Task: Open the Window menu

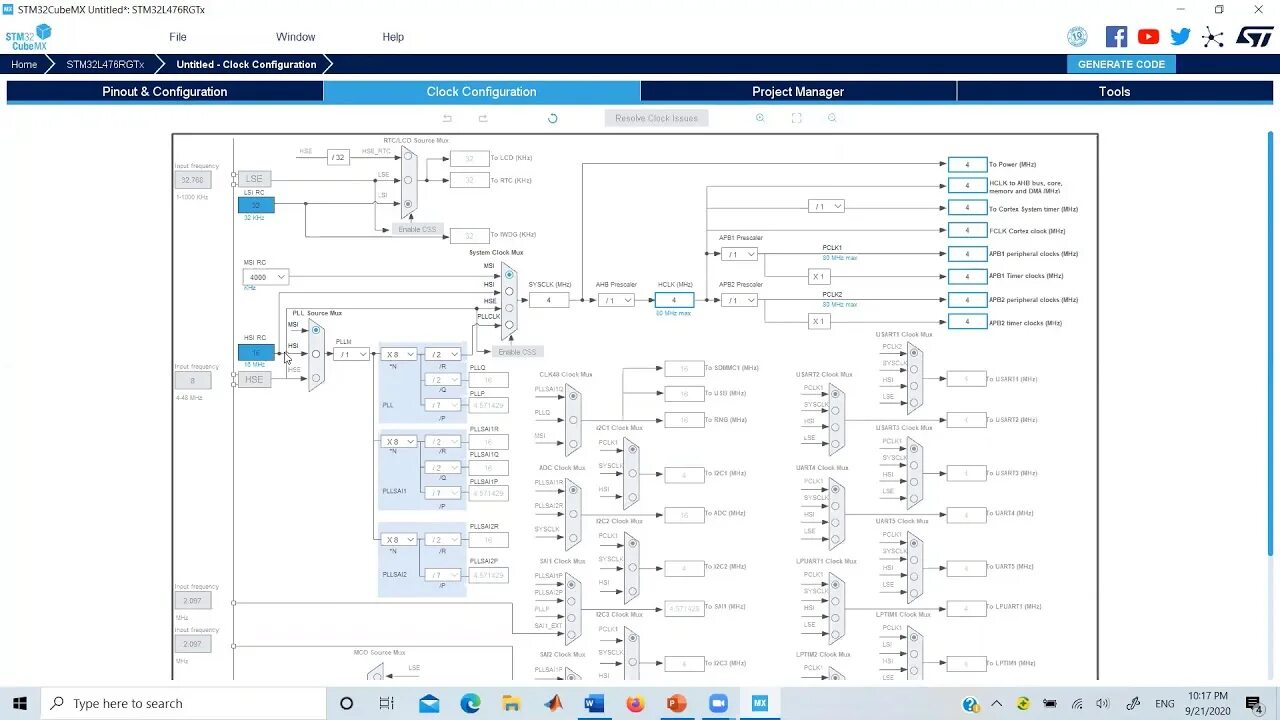Action: tap(296, 37)
